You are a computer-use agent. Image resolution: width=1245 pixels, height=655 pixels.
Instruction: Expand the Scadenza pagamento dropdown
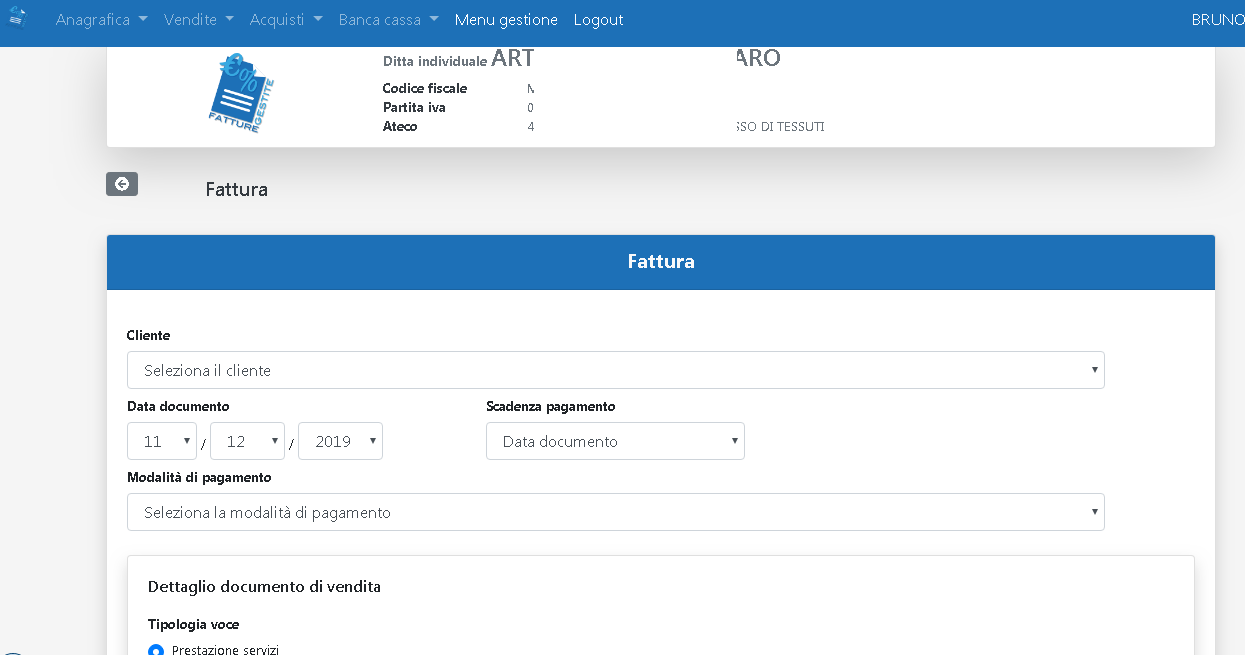tap(615, 441)
